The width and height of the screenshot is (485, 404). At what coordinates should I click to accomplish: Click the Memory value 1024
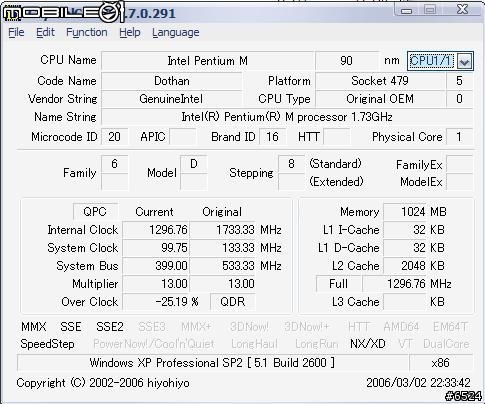click(405, 212)
